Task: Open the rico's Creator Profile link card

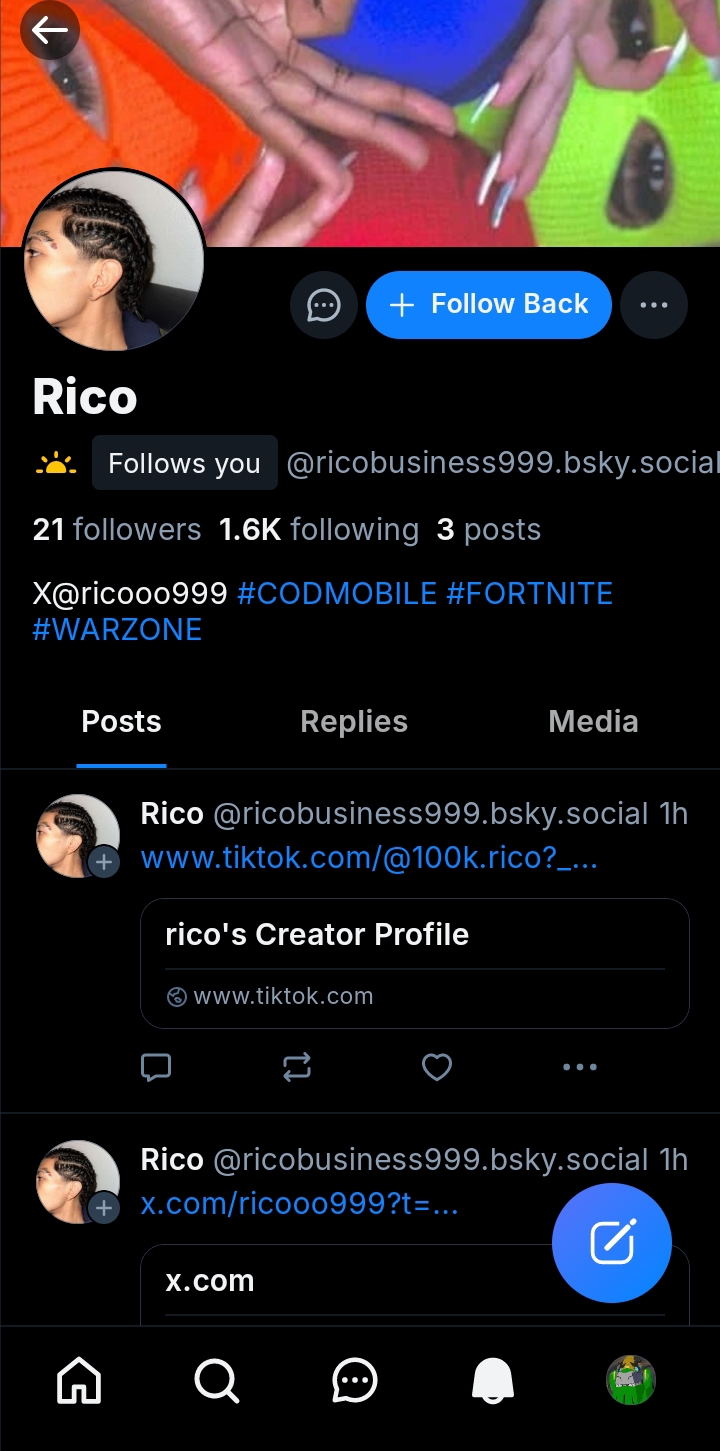Action: pyautogui.click(x=414, y=963)
